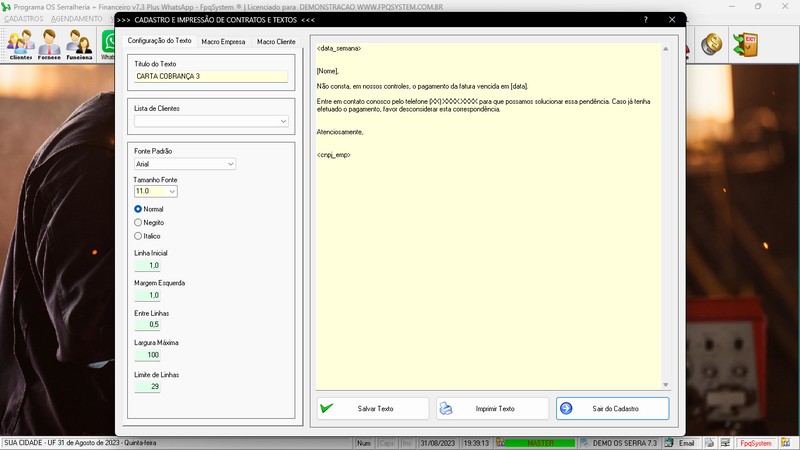Viewport: 800px width, 450px height.
Task: Open the Tamanho Fonte 11.0 dropdown
Action: (x=172, y=191)
